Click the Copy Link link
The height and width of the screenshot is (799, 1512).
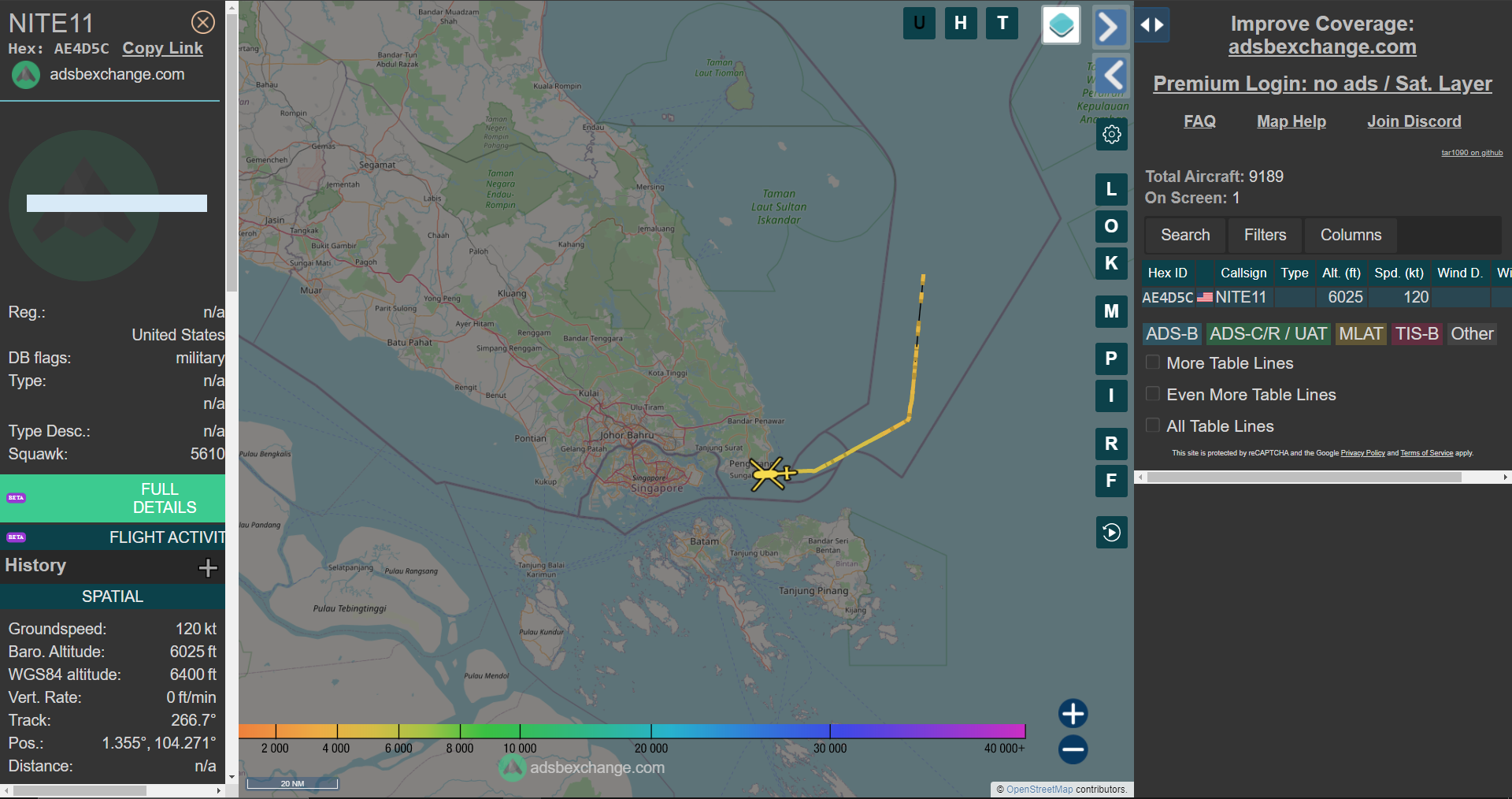pyautogui.click(x=162, y=48)
